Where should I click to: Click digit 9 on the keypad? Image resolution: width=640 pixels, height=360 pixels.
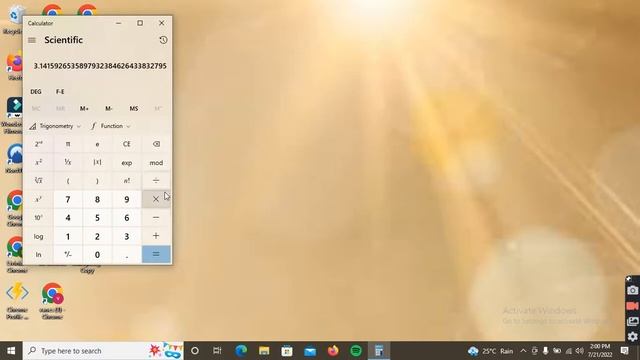[x=127, y=199]
